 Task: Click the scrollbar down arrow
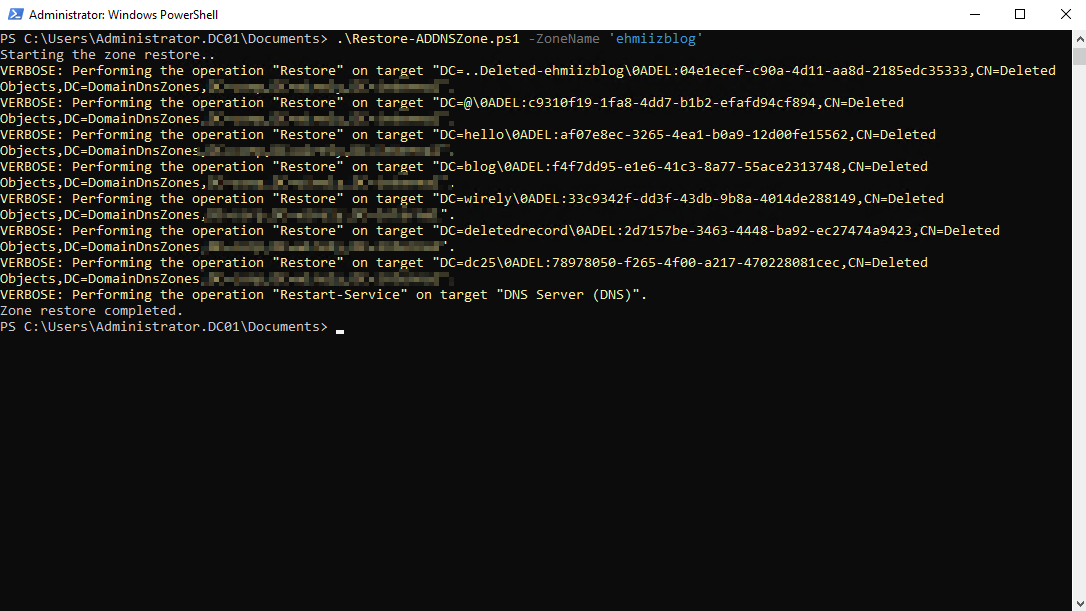[1080, 603]
